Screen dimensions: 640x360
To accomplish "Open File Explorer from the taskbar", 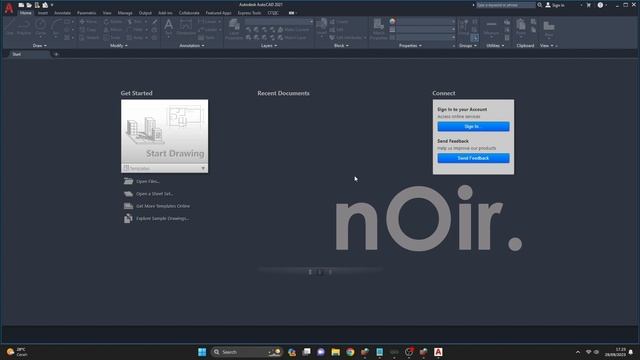I will 336,352.
